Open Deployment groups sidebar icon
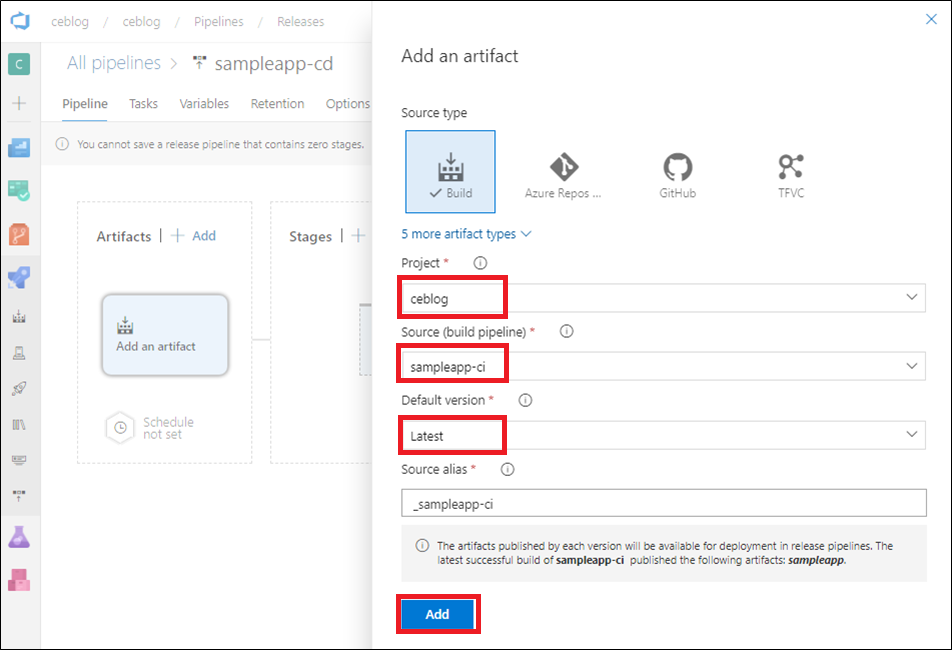Image resolution: width=952 pixels, height=650 pixels. tap(19, 495)
